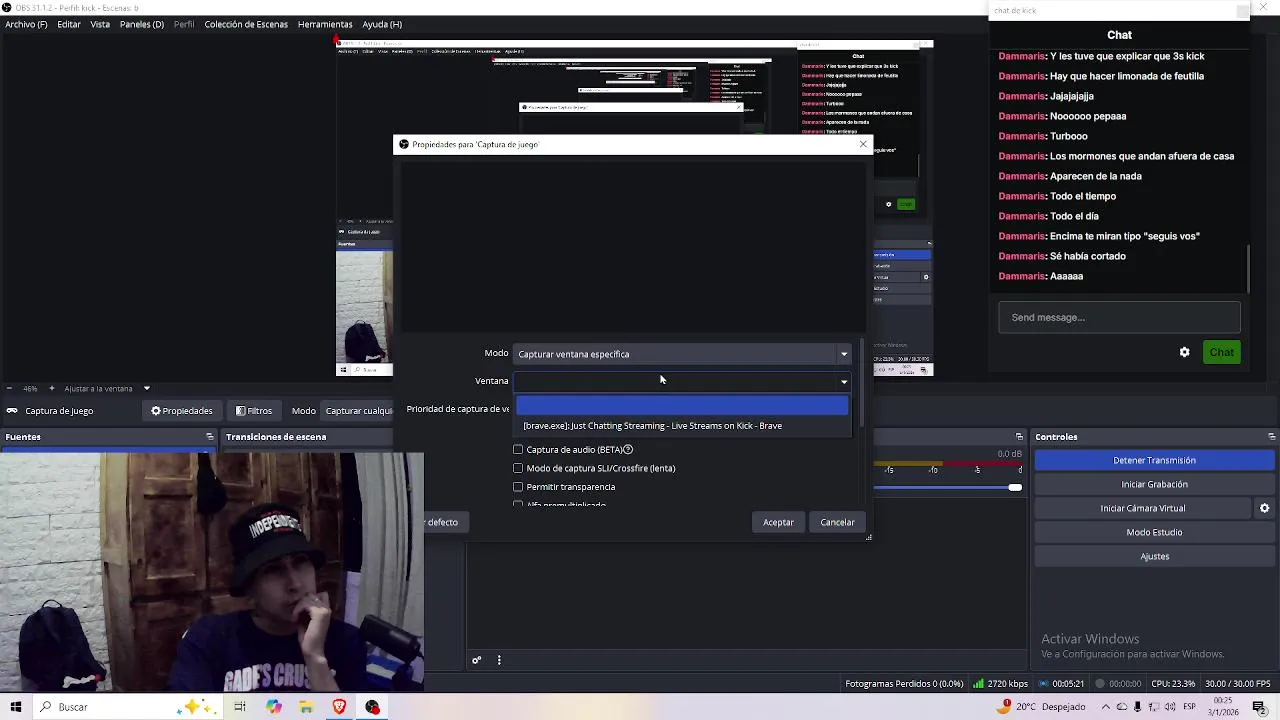Open virtual camera settings gear icon
The image size is (1280, 720).
point(1264,508)
